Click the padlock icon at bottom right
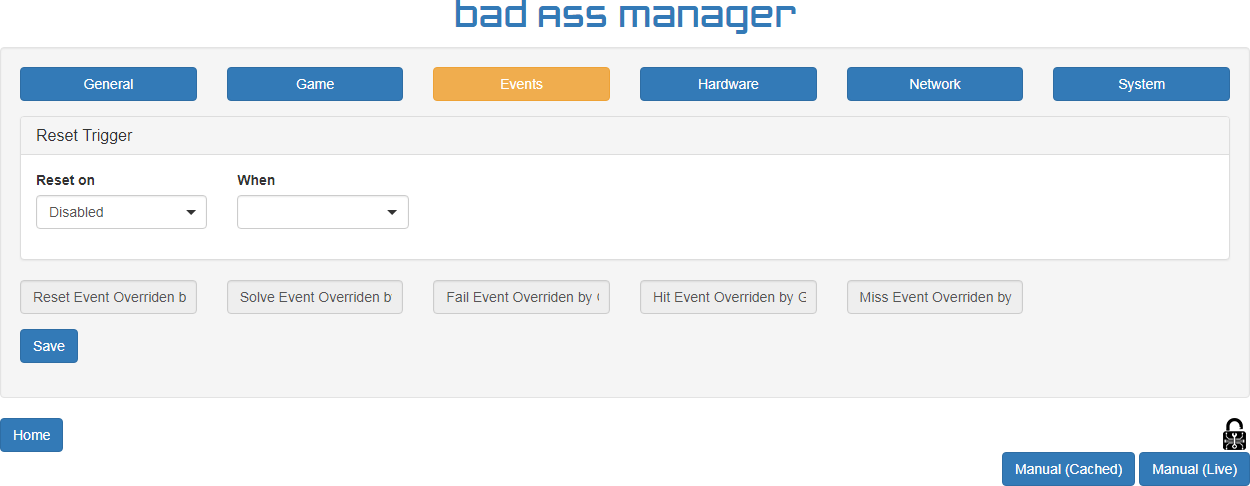Screen dimensions: 1250x486 coord(1234,434)
